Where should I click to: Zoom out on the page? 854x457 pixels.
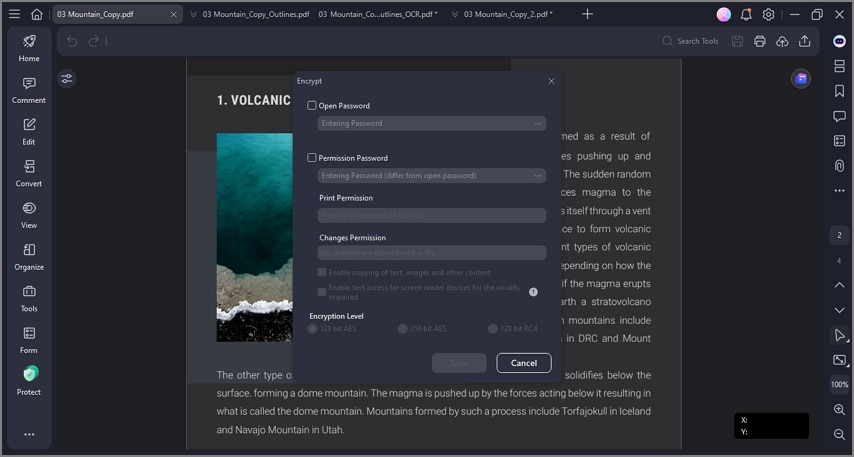click(839, 434)
